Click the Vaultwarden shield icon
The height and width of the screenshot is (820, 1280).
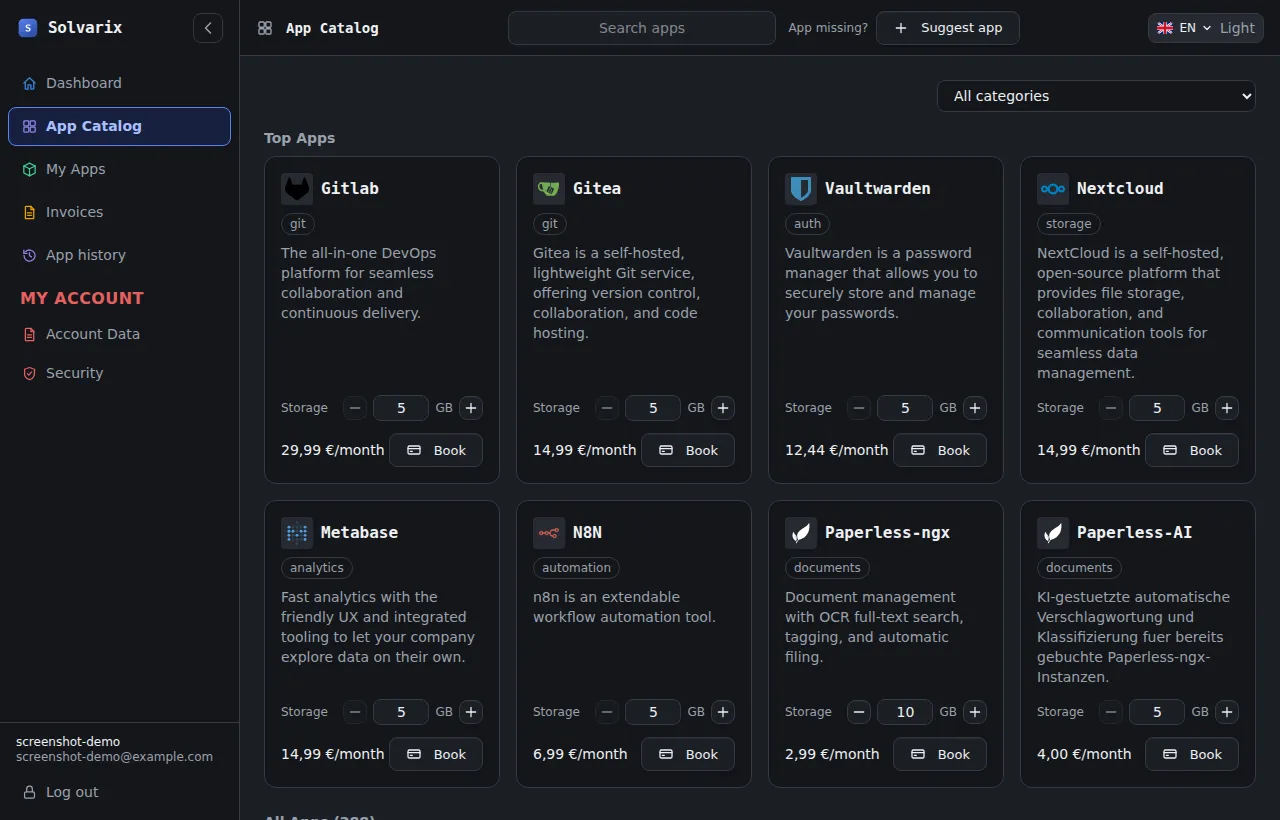point(801,188)
